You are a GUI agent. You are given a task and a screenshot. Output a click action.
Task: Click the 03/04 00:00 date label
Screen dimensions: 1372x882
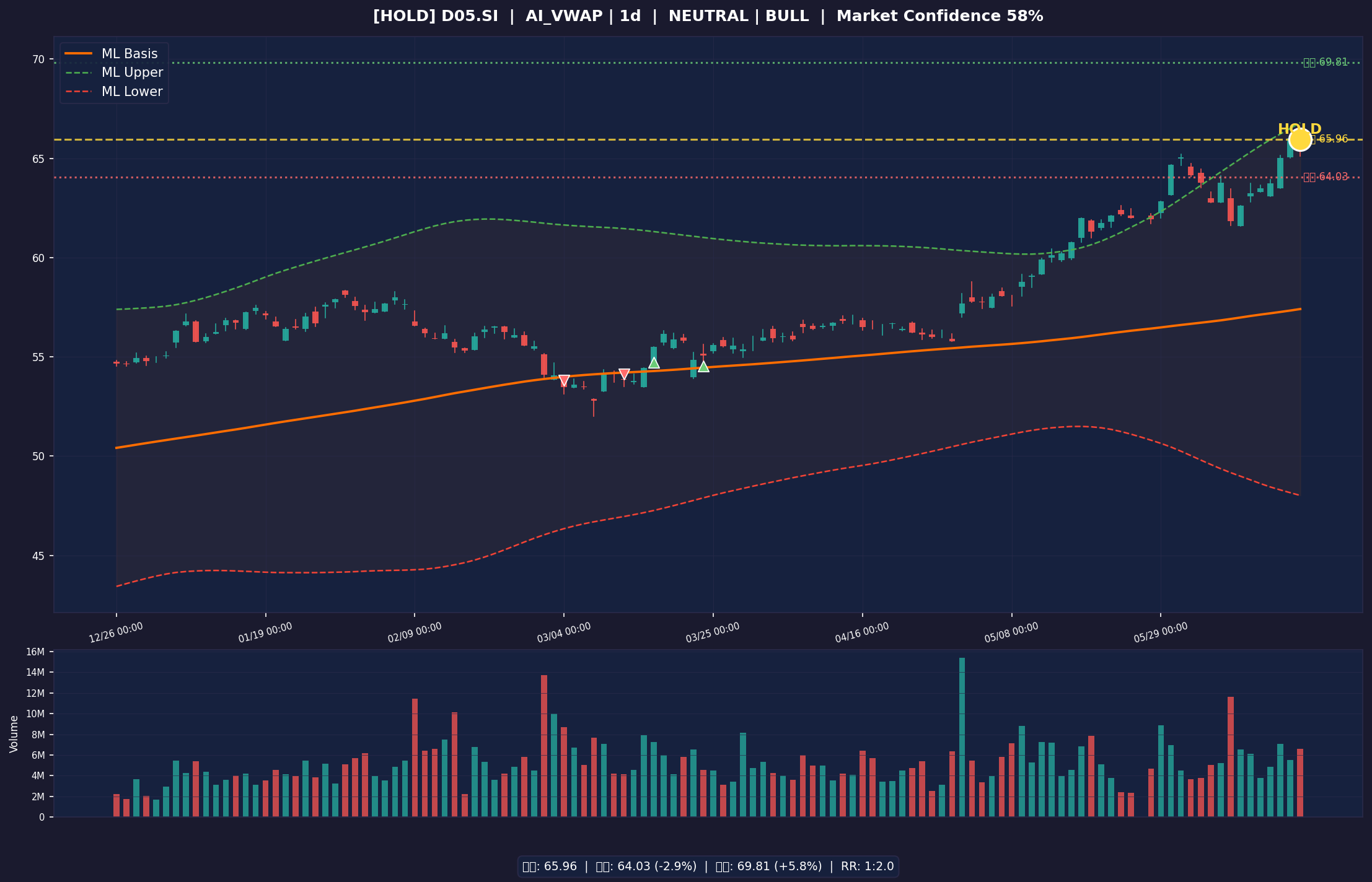(564, 632)
